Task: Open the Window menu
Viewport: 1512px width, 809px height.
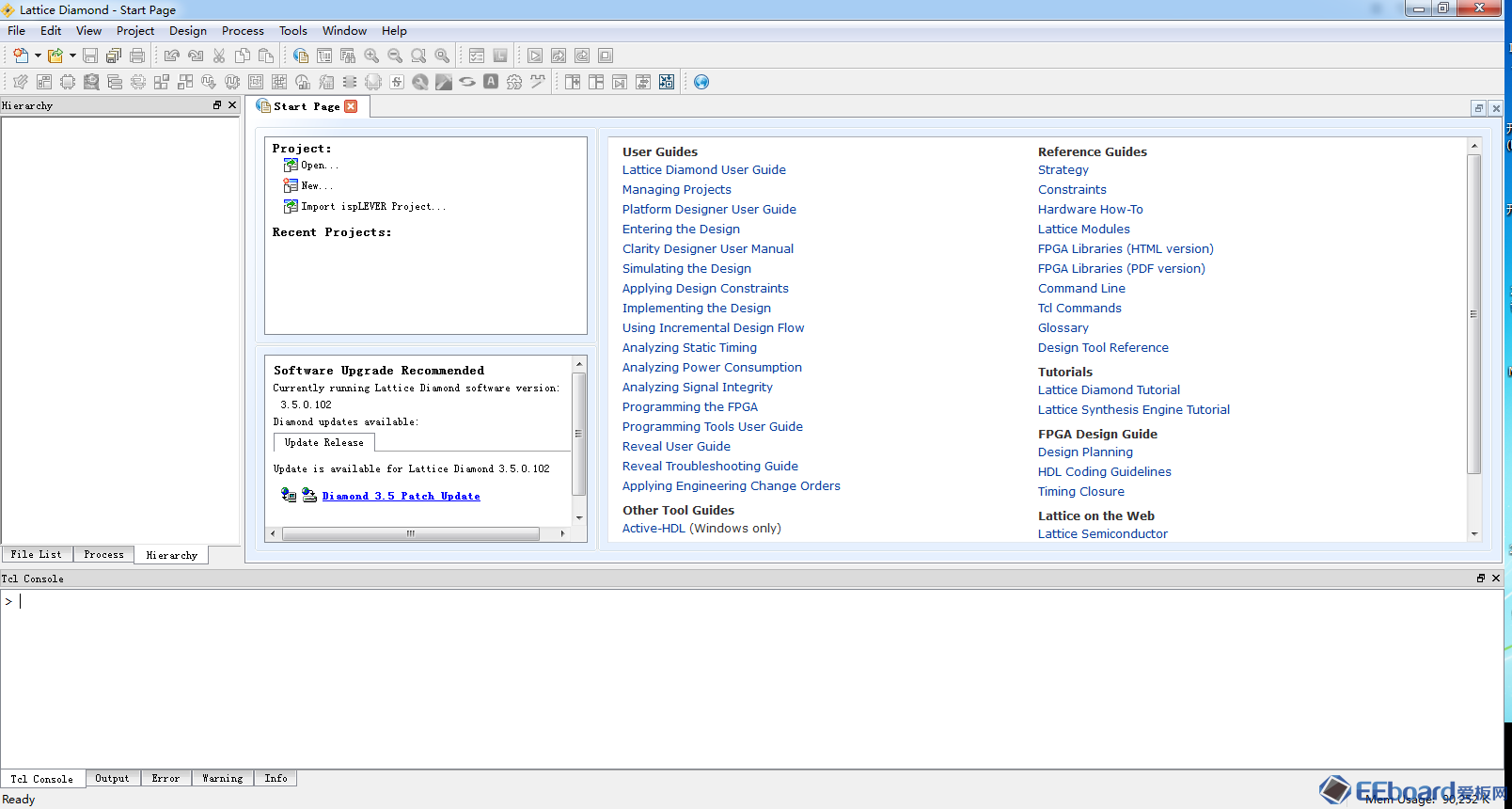Action: [344, 31]
